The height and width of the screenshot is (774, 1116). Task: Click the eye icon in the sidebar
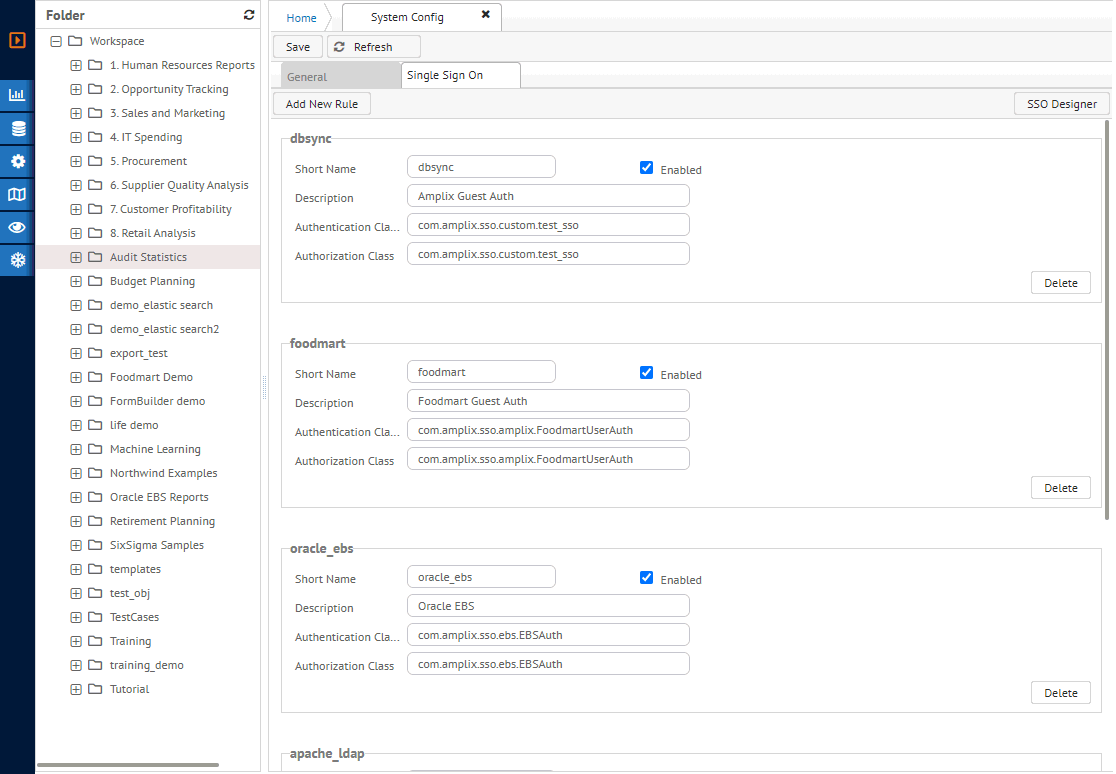(17, 227)
